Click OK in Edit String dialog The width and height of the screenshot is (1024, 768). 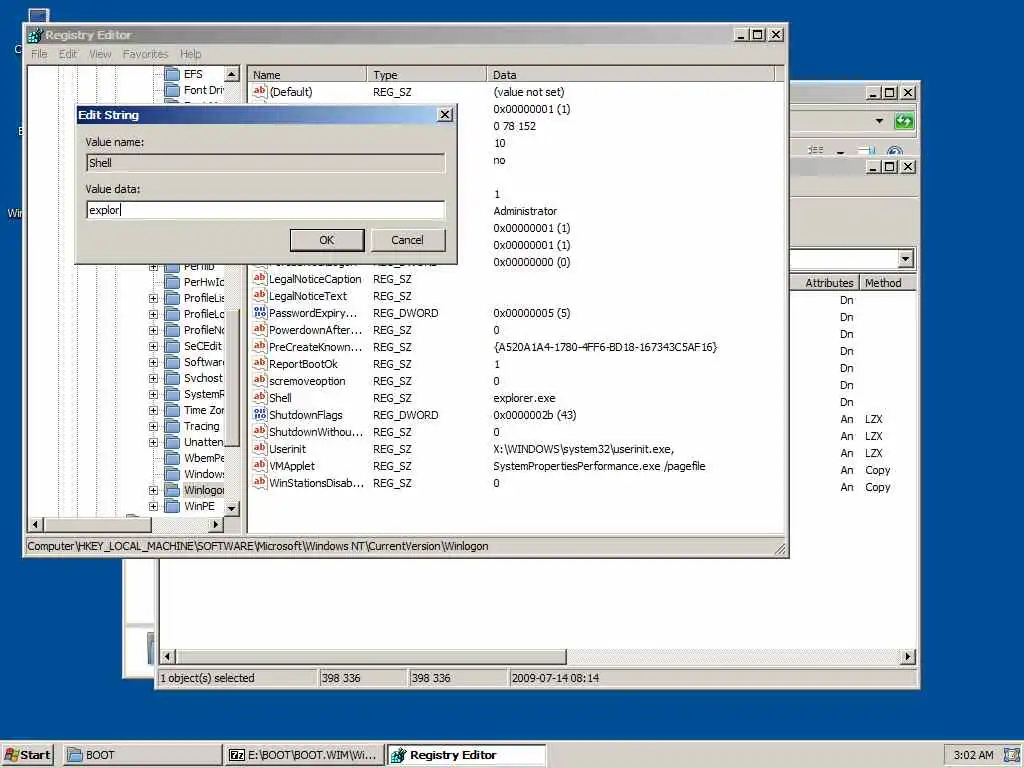point(327,240)
